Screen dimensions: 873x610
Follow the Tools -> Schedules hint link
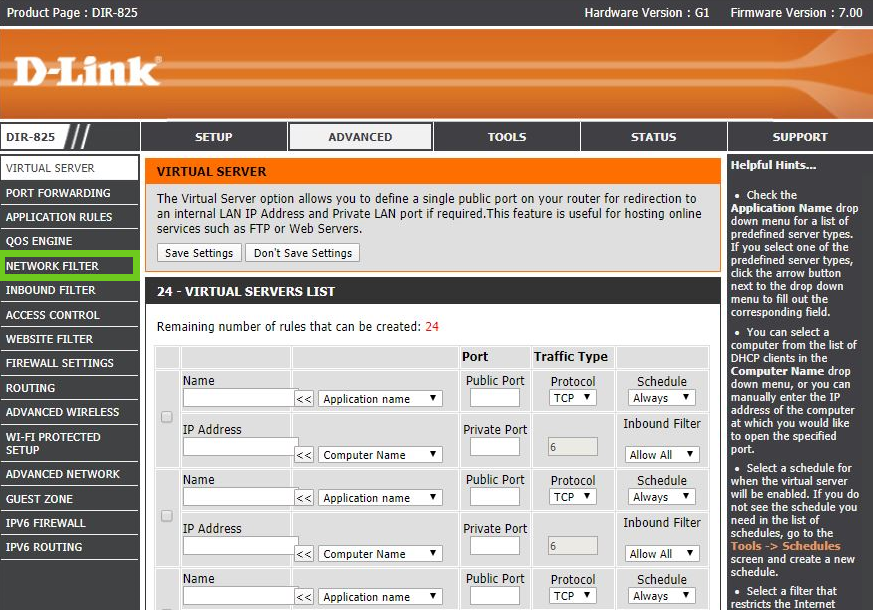tap(784, 546)
